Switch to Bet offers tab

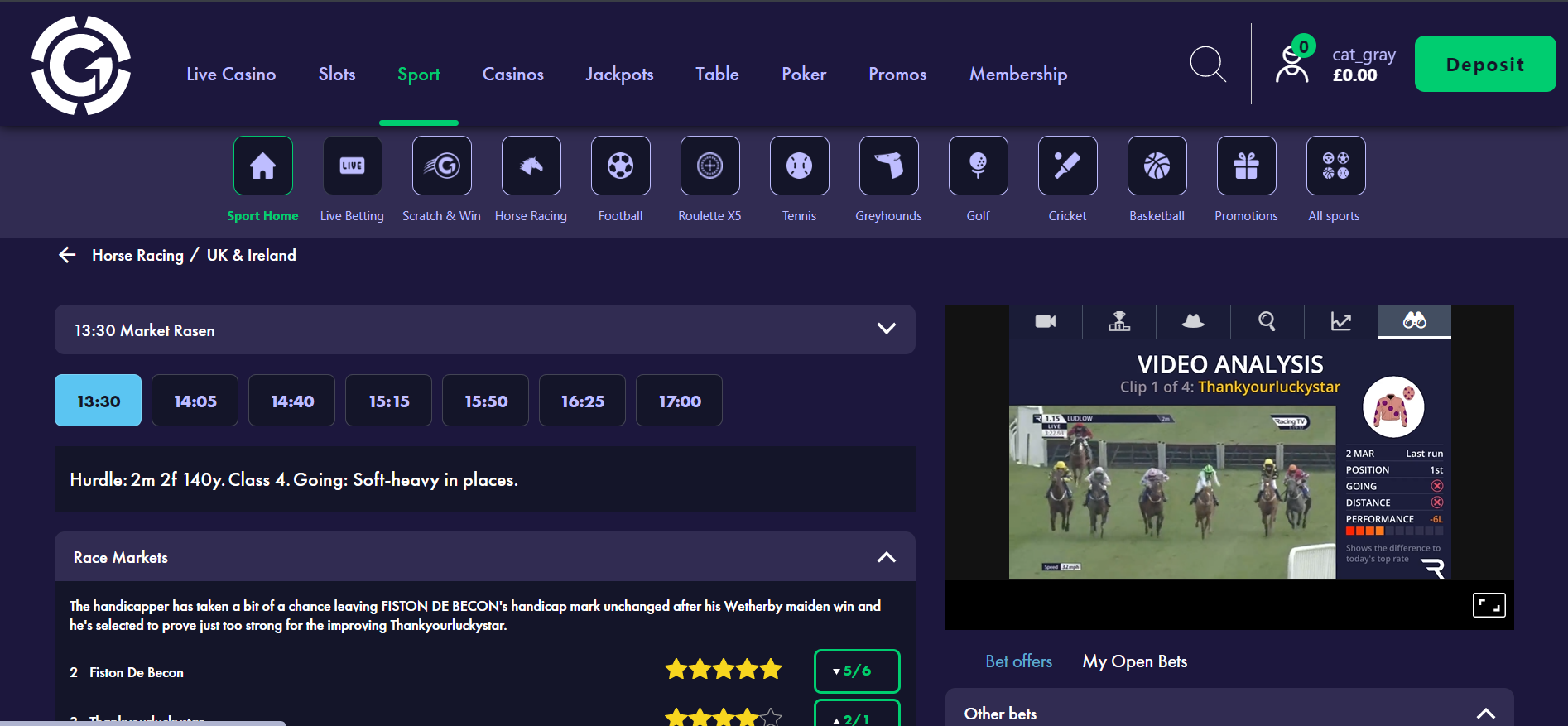[x=1018, y=661]
